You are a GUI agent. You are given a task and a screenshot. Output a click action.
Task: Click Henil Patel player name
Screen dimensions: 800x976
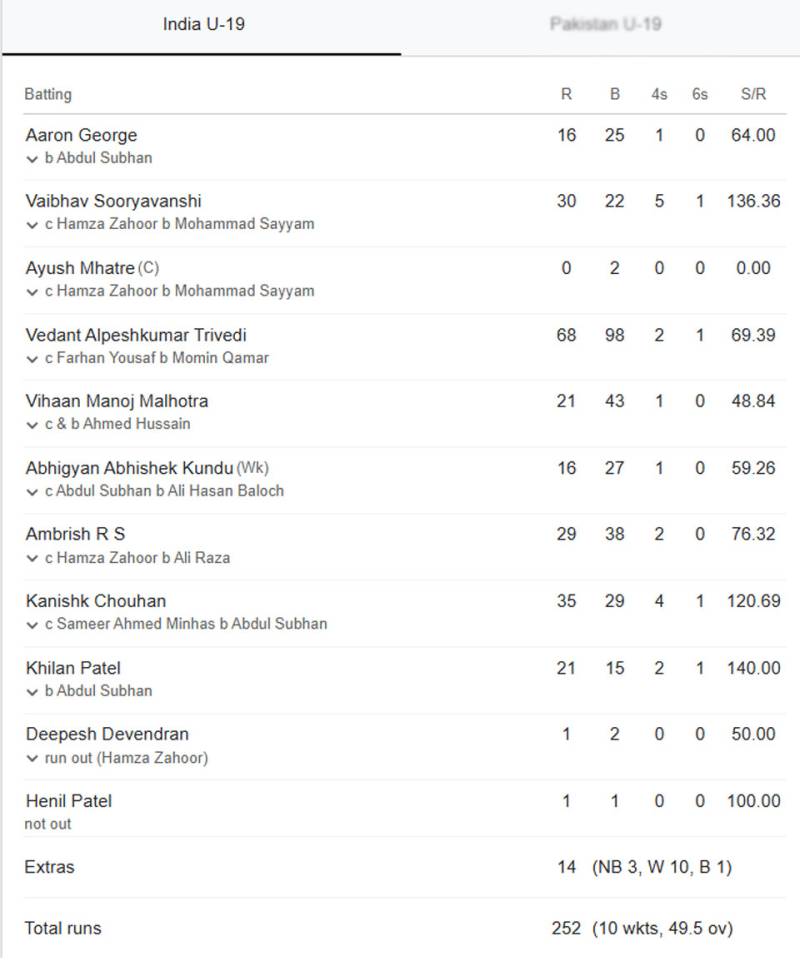click(68, 800)
